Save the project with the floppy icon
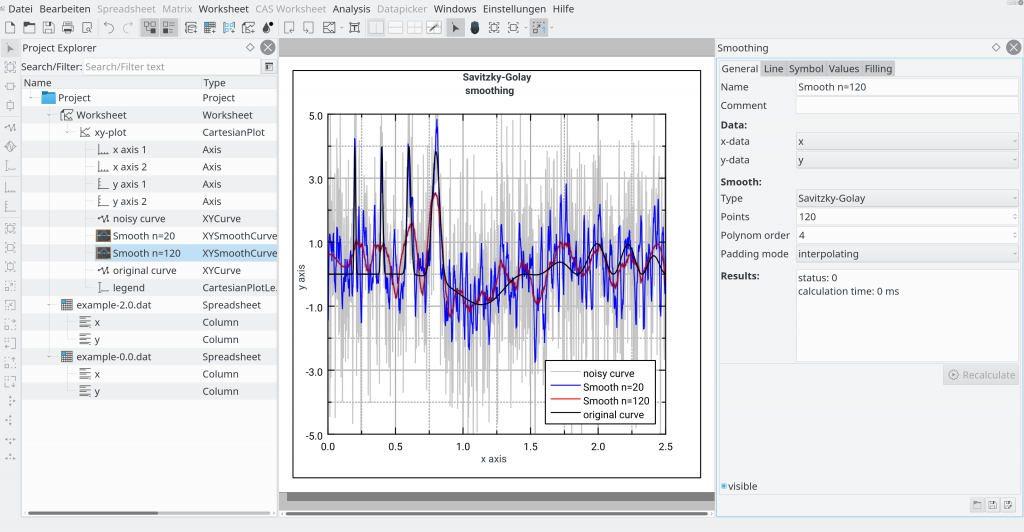This screenshot has width=1024, height=532. pos(48,27)
